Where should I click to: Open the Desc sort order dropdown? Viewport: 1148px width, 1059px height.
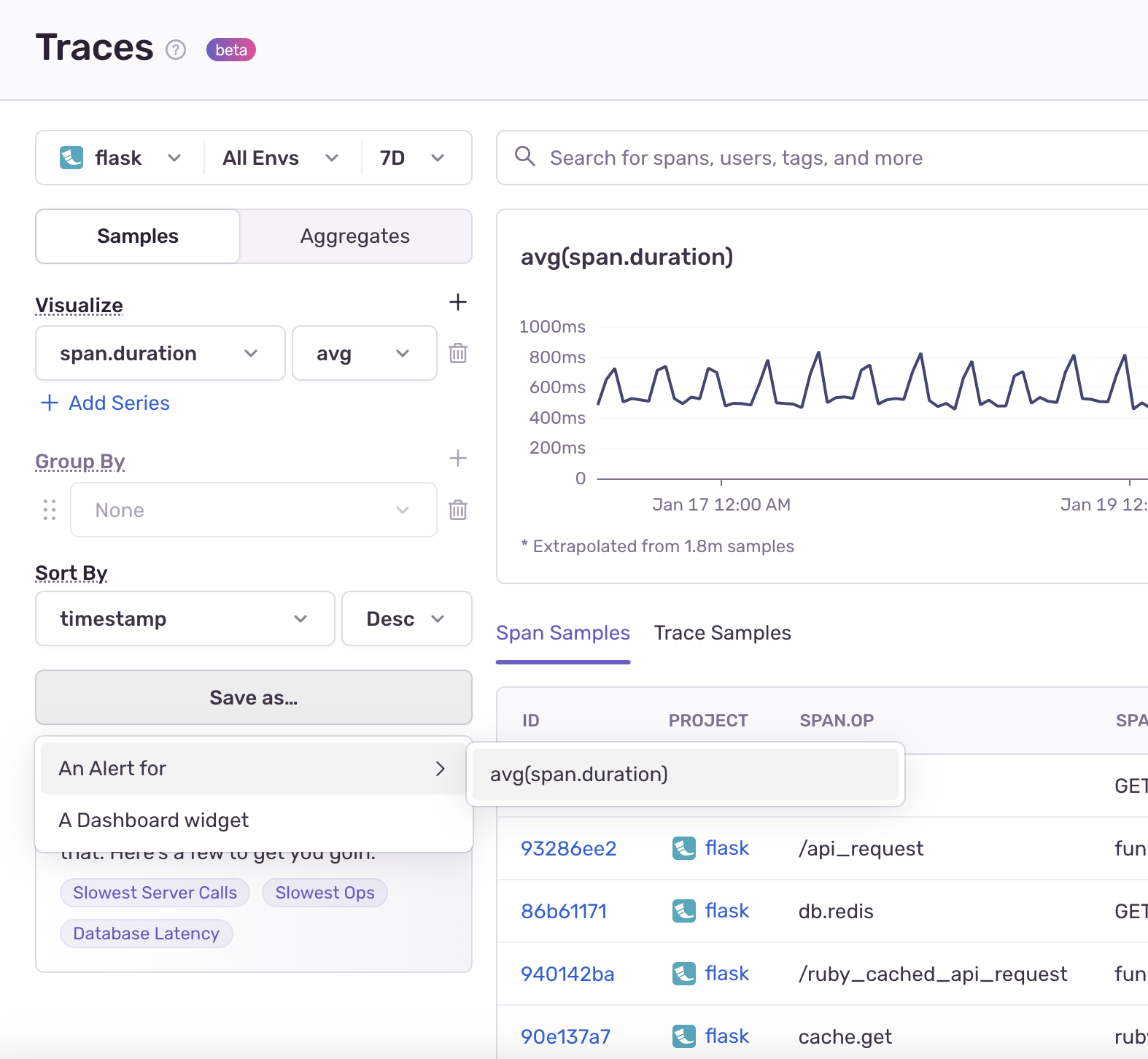(x=406, y=618)
